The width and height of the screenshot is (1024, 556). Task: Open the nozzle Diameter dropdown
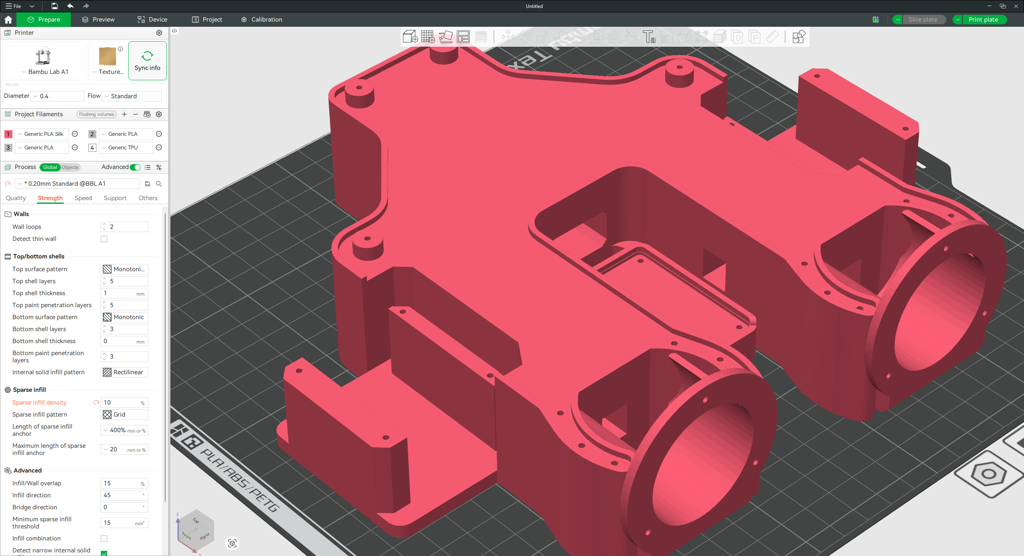(58, 96)
